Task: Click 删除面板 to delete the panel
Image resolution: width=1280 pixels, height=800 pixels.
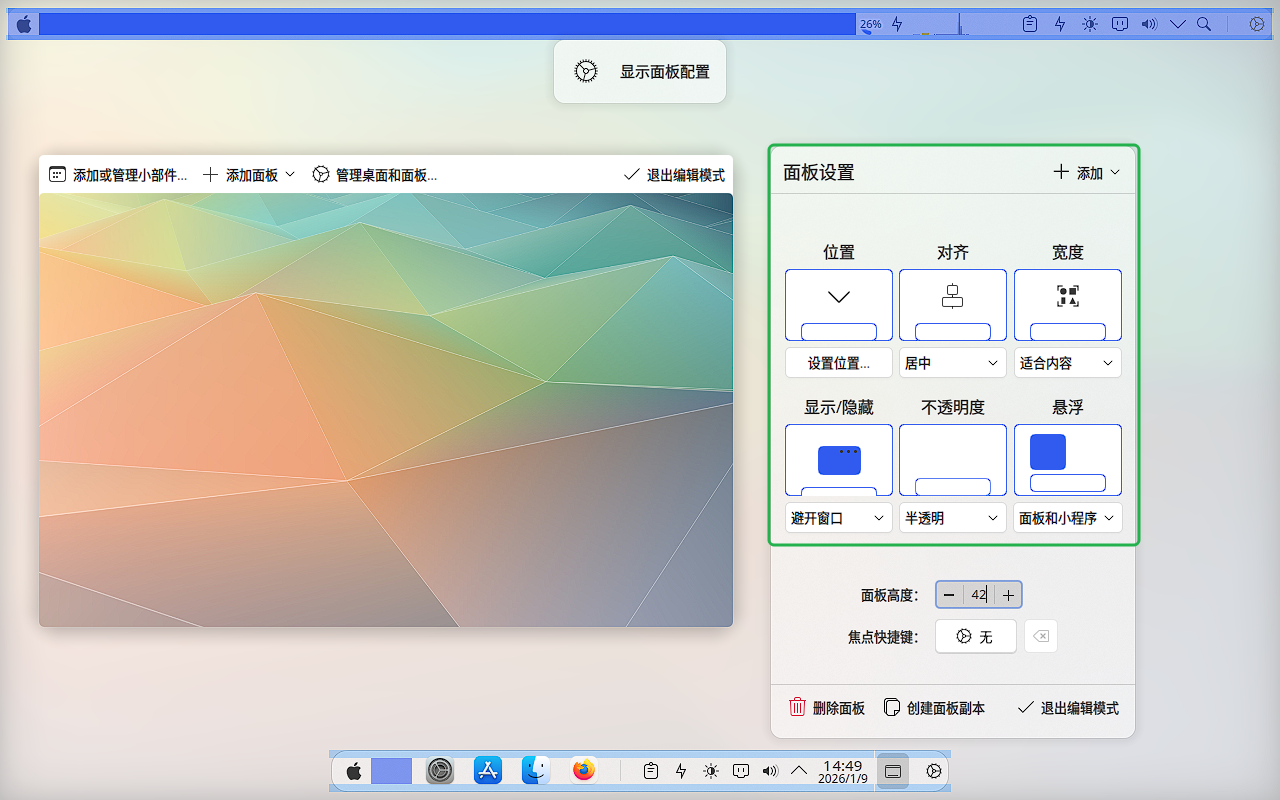Action: tap(827, 708)
